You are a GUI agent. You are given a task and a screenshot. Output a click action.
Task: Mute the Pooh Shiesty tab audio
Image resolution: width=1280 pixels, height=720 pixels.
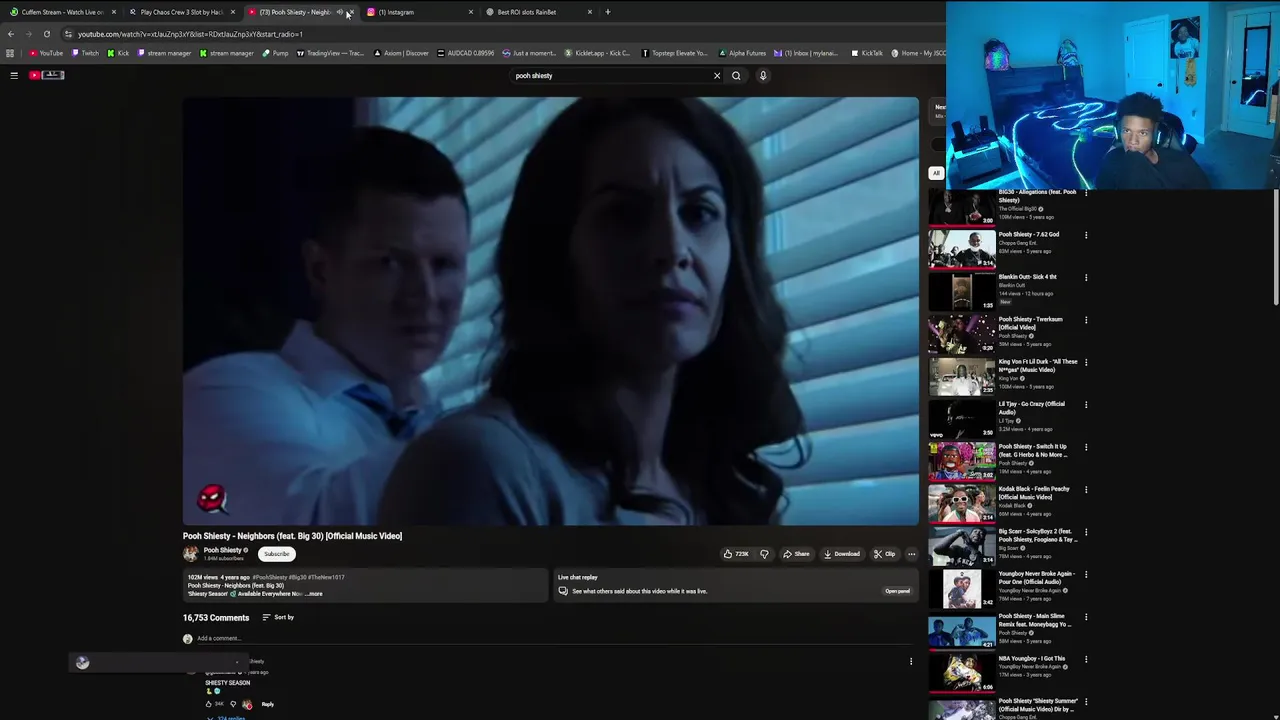click(x=340, y=12)
